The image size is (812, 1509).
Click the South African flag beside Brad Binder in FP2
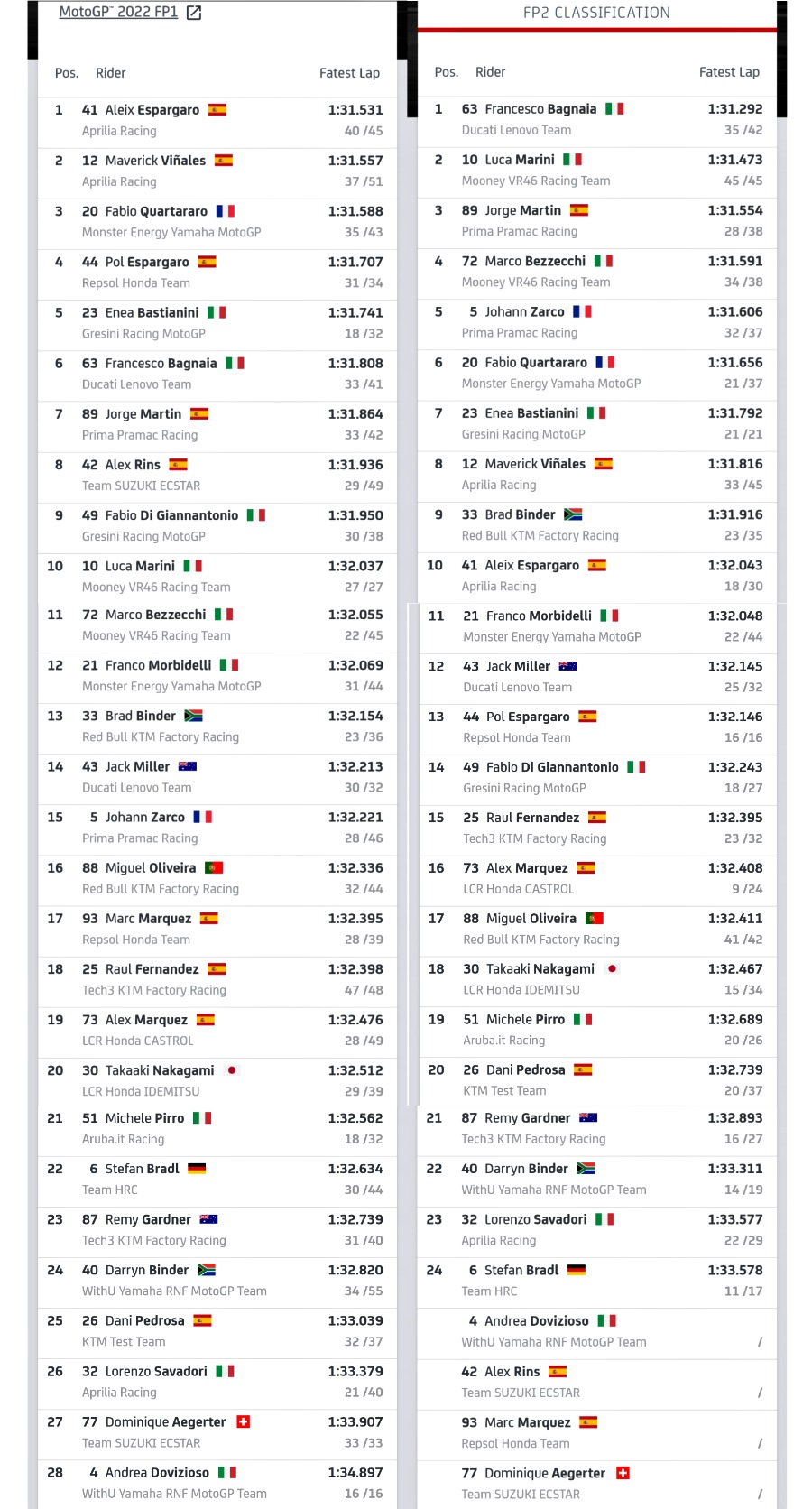pos(573,514)
